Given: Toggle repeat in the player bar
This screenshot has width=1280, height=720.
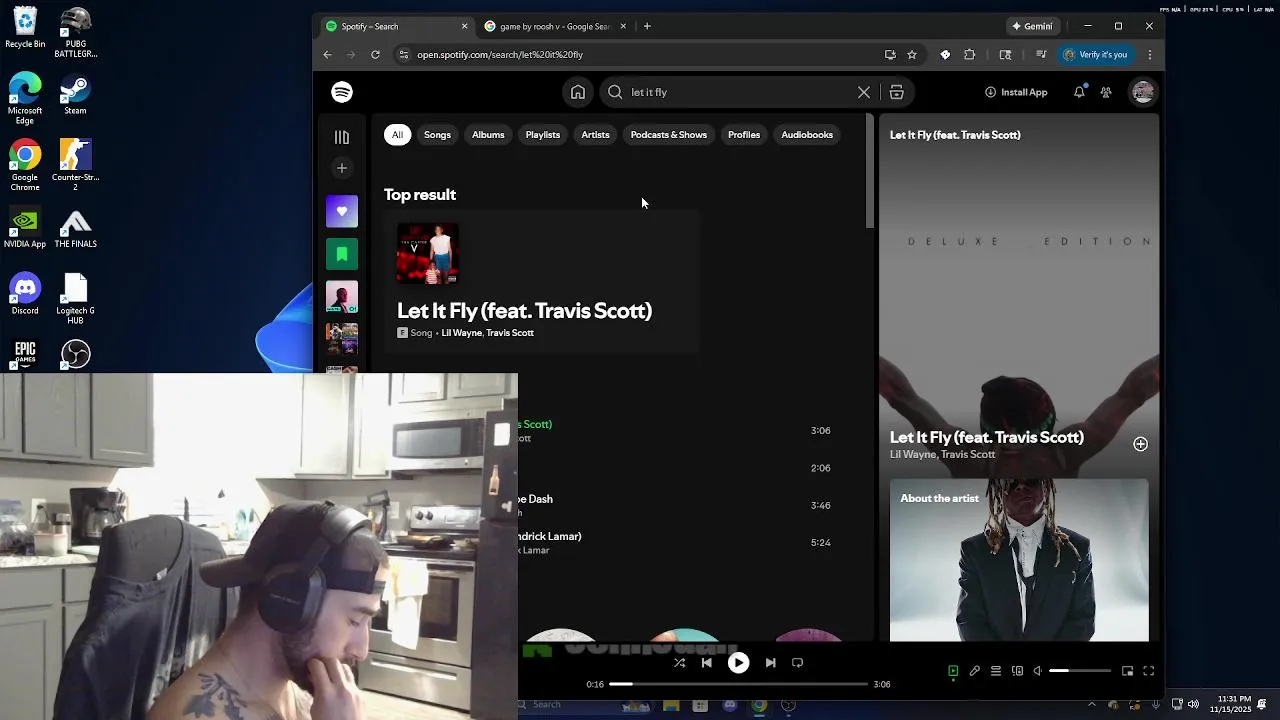Looking at the screenshot, I should [797, 662].
